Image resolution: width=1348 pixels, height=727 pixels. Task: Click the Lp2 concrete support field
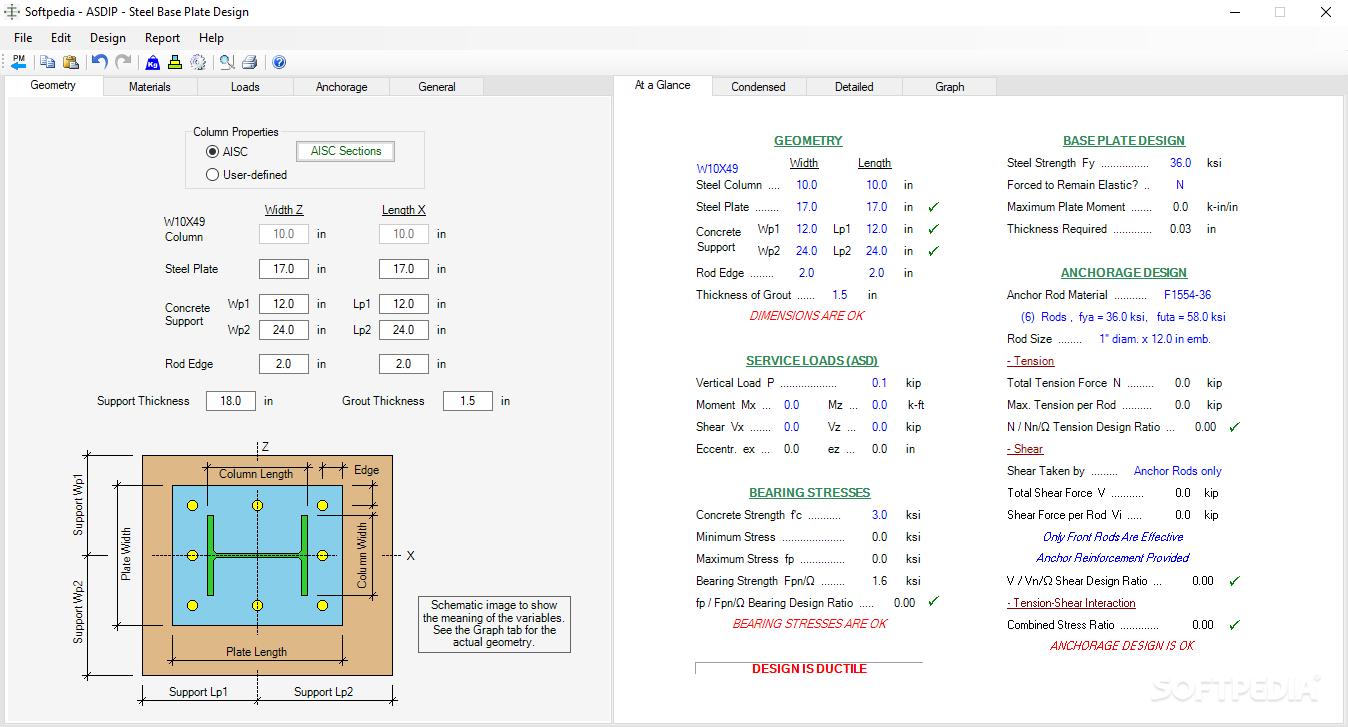(x=404, y=330)
